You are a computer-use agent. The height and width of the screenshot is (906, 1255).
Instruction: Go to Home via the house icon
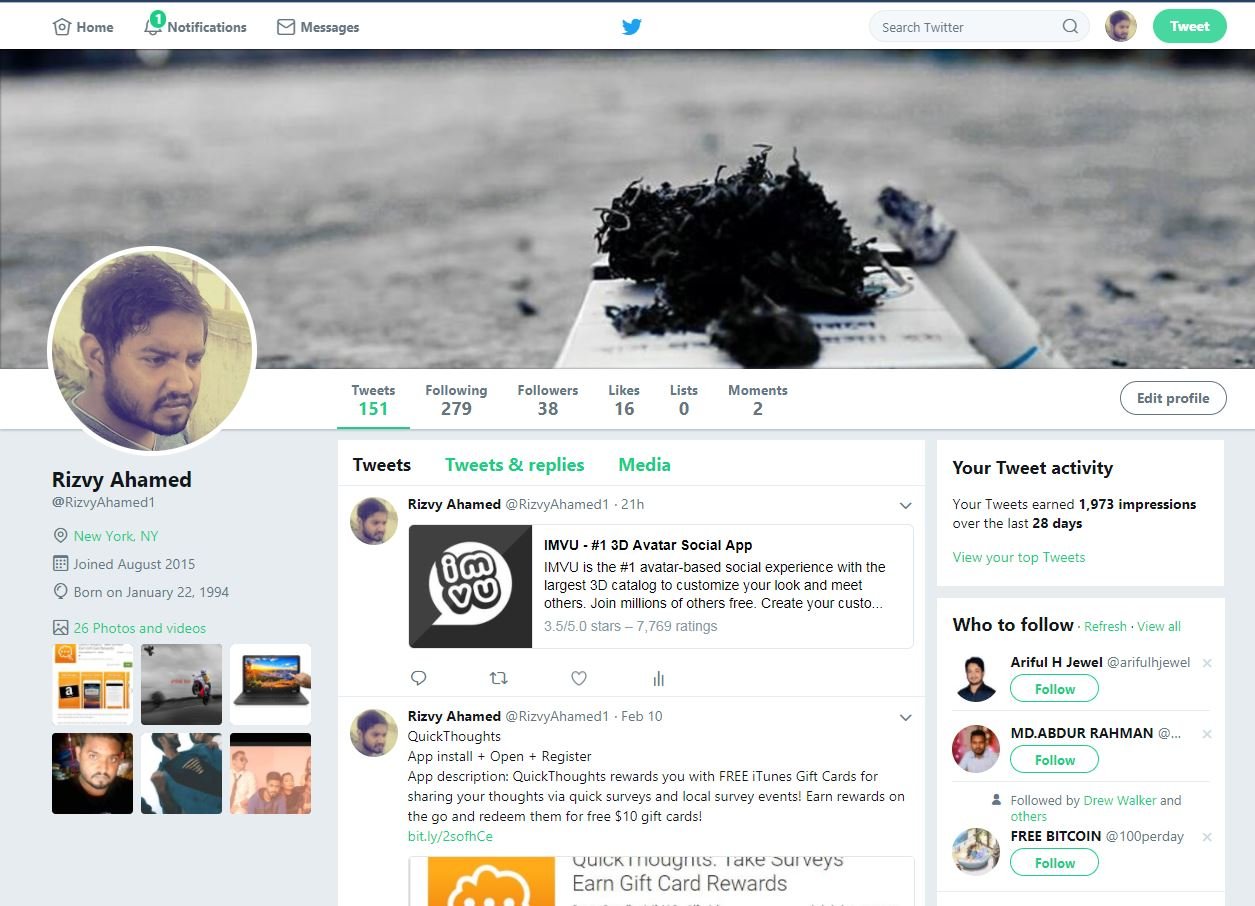[x=62, y=27]
